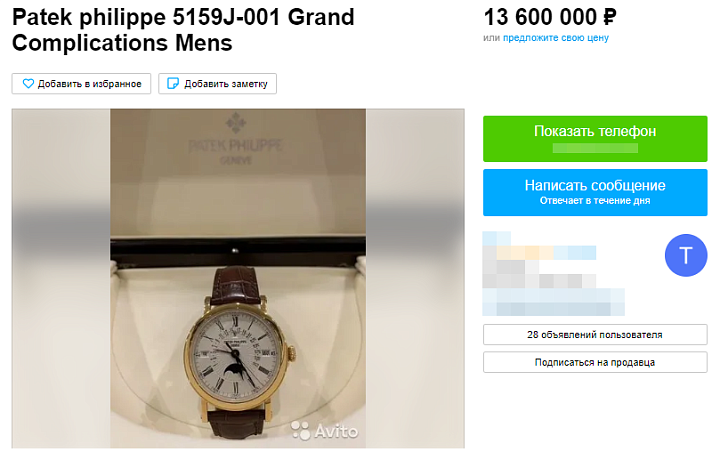Click the 13 600 000 ₽ price

coord(549,16)
